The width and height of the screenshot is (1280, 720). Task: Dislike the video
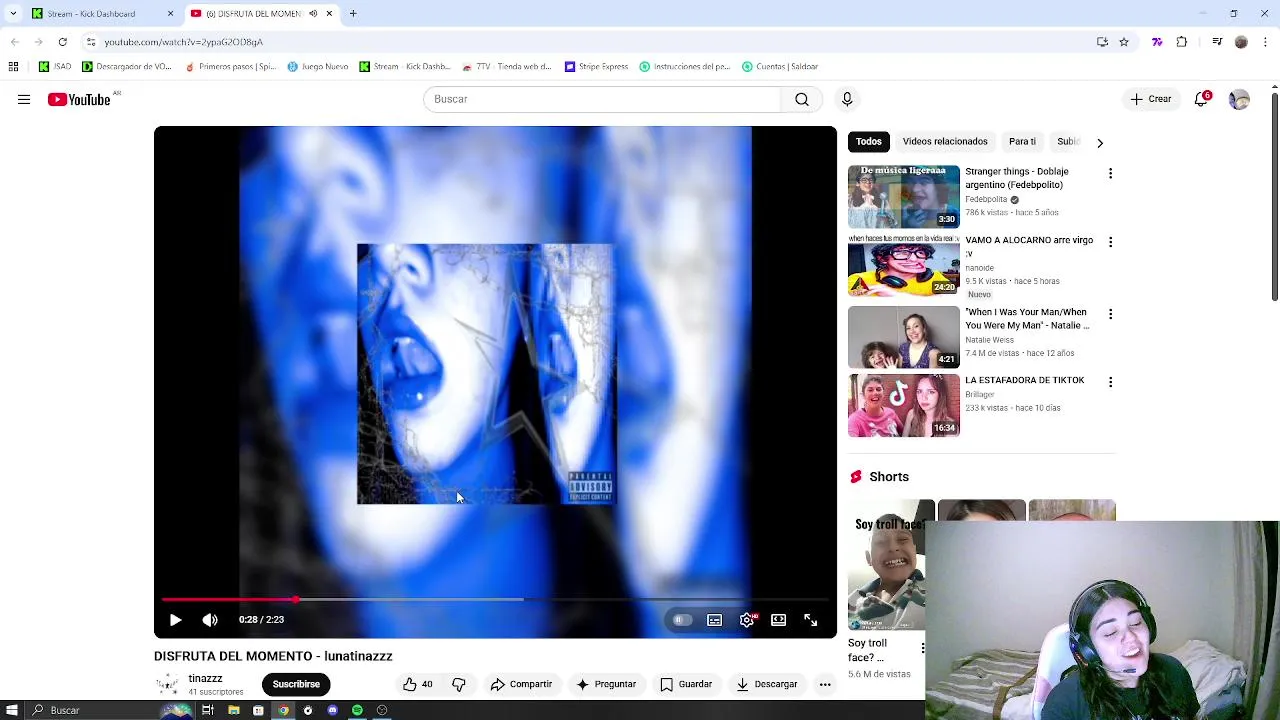(459, 684)
